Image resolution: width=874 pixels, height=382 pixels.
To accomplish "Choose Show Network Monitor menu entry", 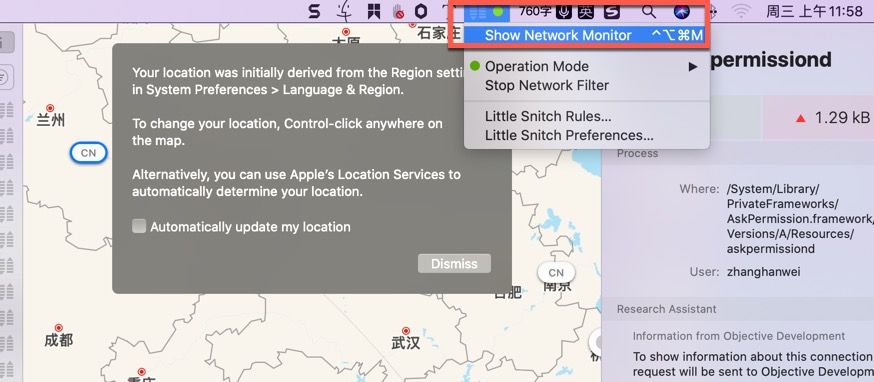I will click(x=586, y=35).
